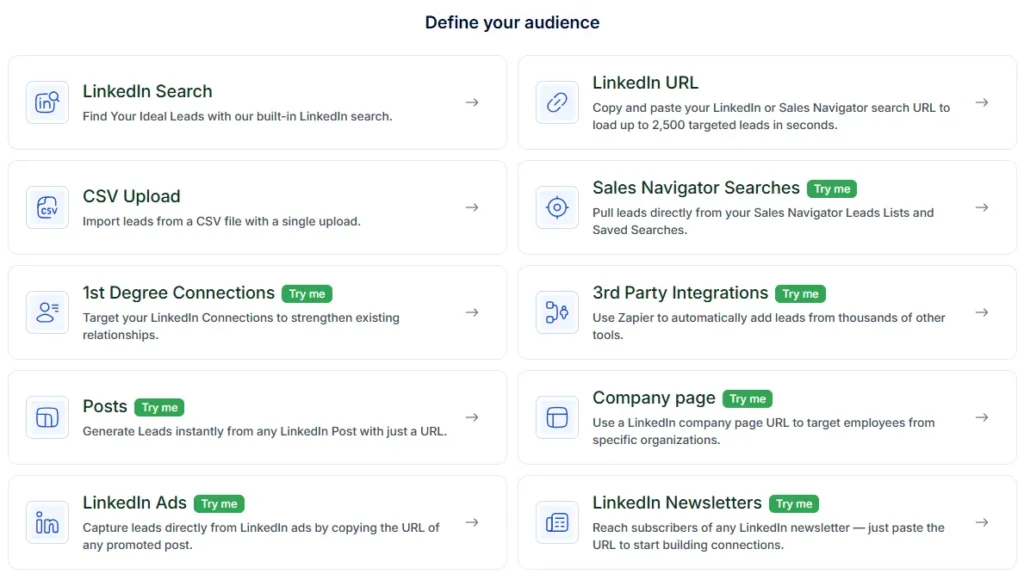Viewport: 1024px width, 580px height.
Task: Open Company page via its arrow
Action: pos(982,417)
